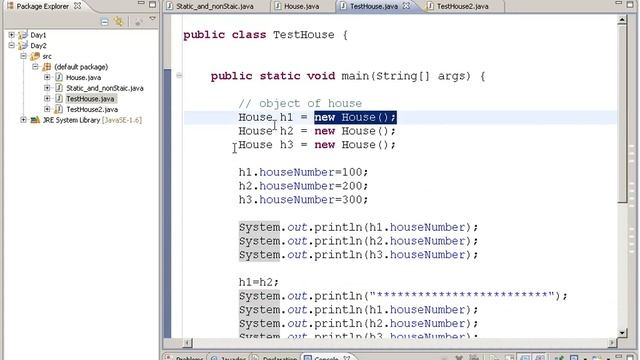Click line 'House h3 = new House();'
Viewport: 640px width, 360px height.
pyautogui.click(x=317, y=145)
